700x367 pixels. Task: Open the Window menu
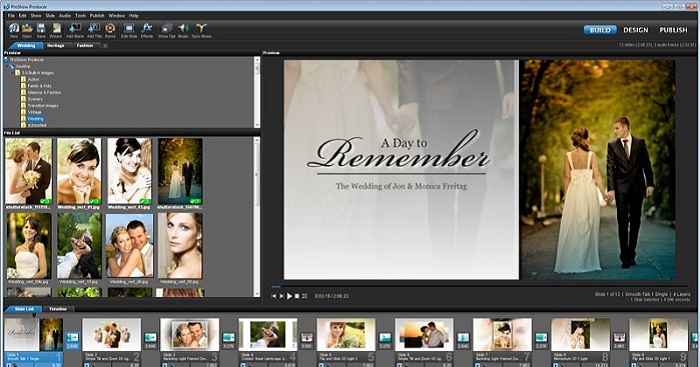point(117,16)
